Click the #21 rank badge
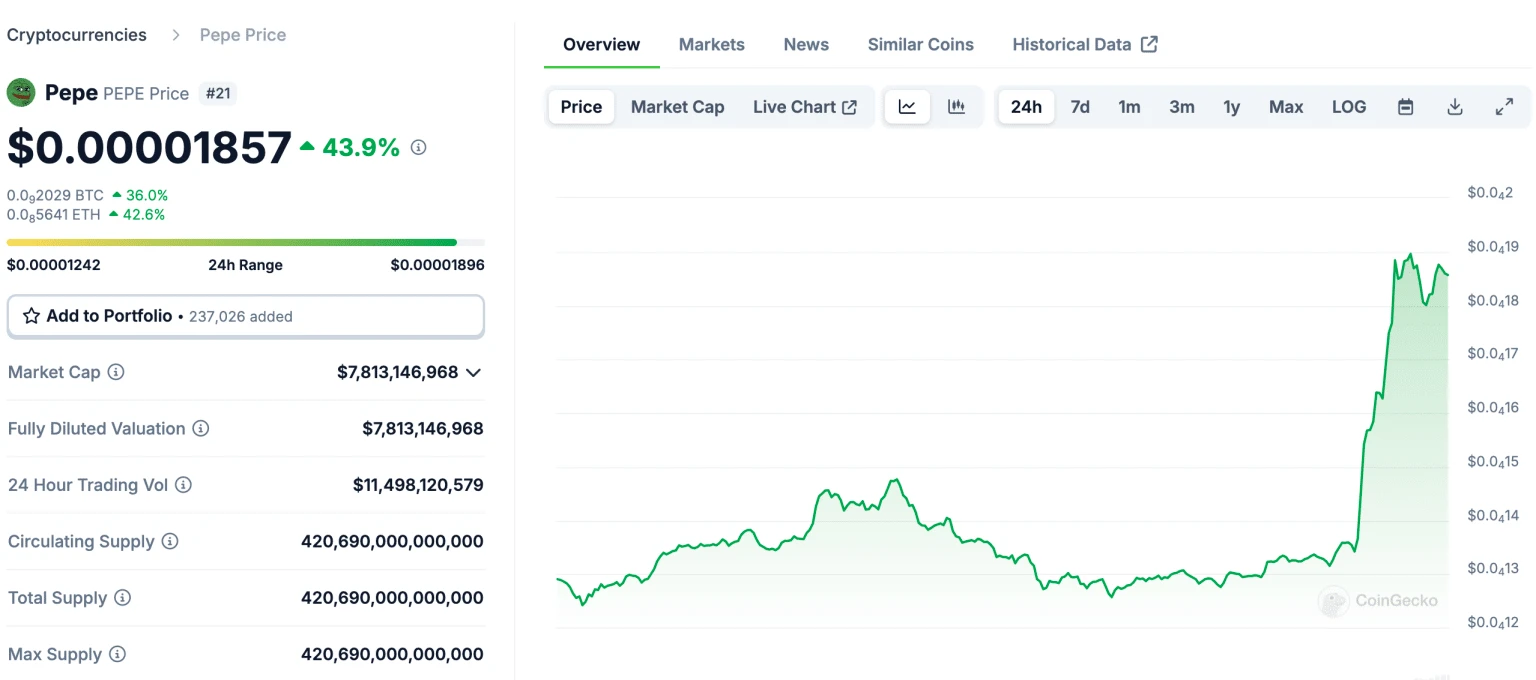The width and height of the screenshot is (1536, 680). tap(218, 94)
